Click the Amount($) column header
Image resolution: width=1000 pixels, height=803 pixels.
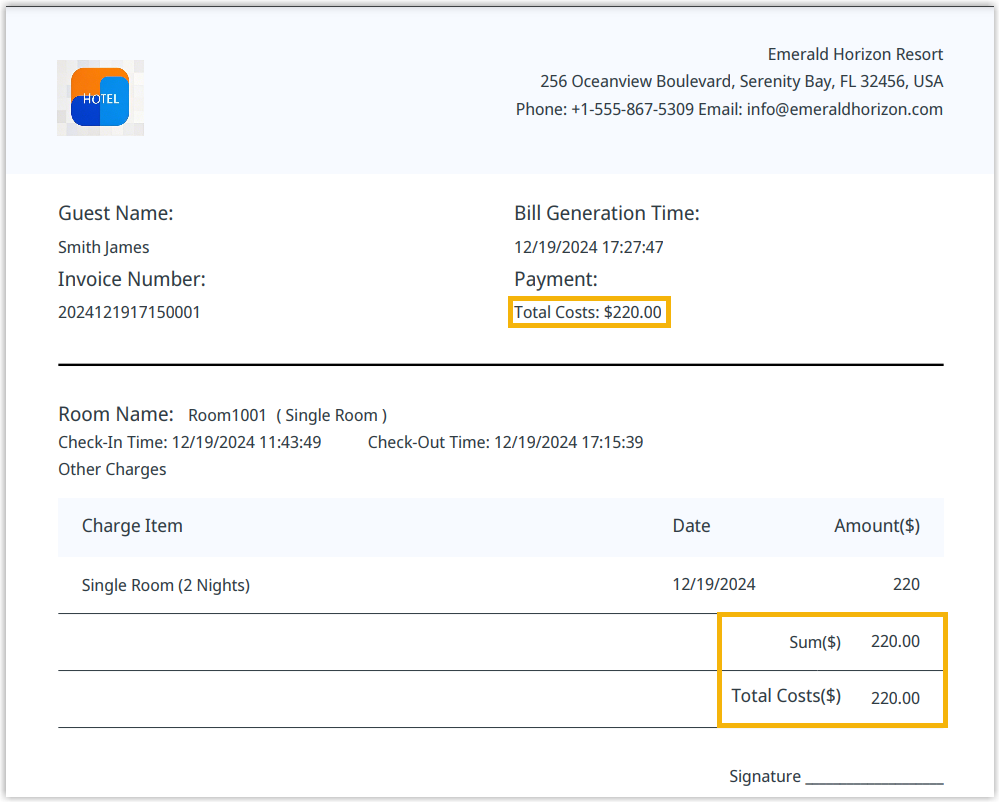click(x=876, y=526)
